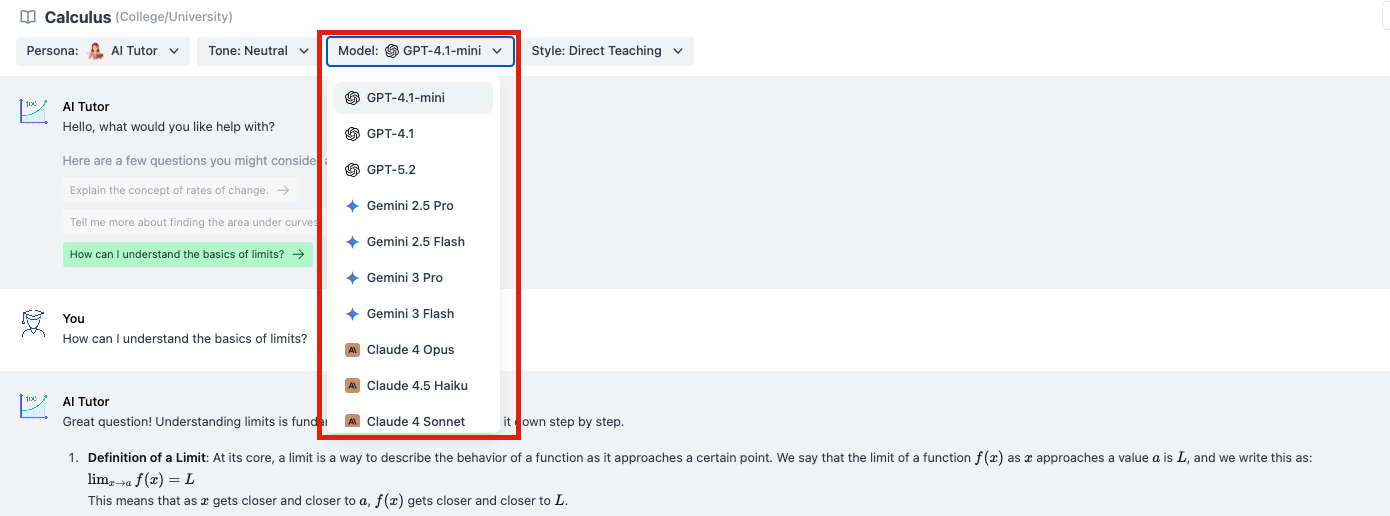
Task: Click the book icon beside Calculus title
Action: click(28, 17)
